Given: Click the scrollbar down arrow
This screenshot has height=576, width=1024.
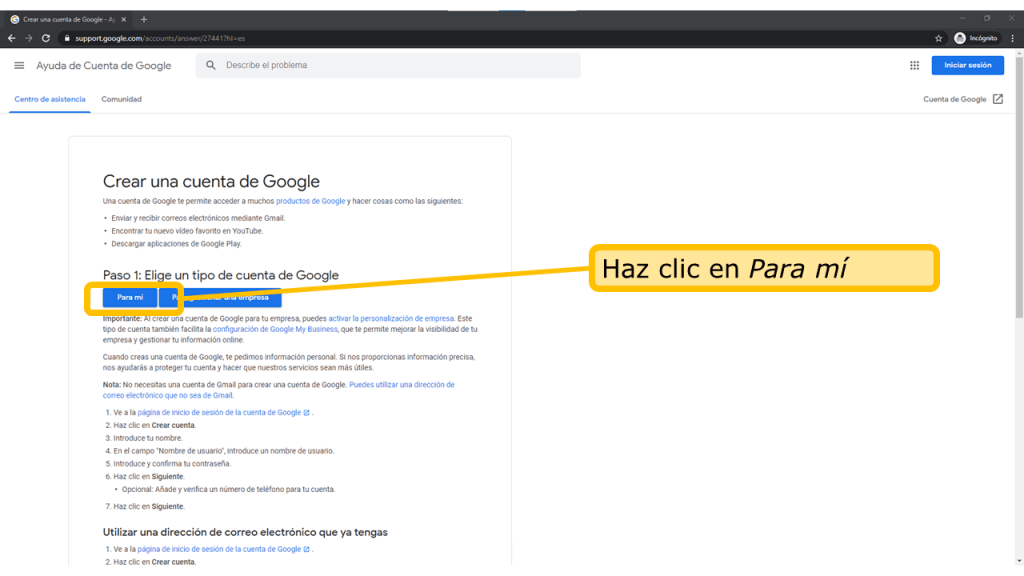Looking at the screenshot, I should pyautogui.click(x=1019, y=561).
